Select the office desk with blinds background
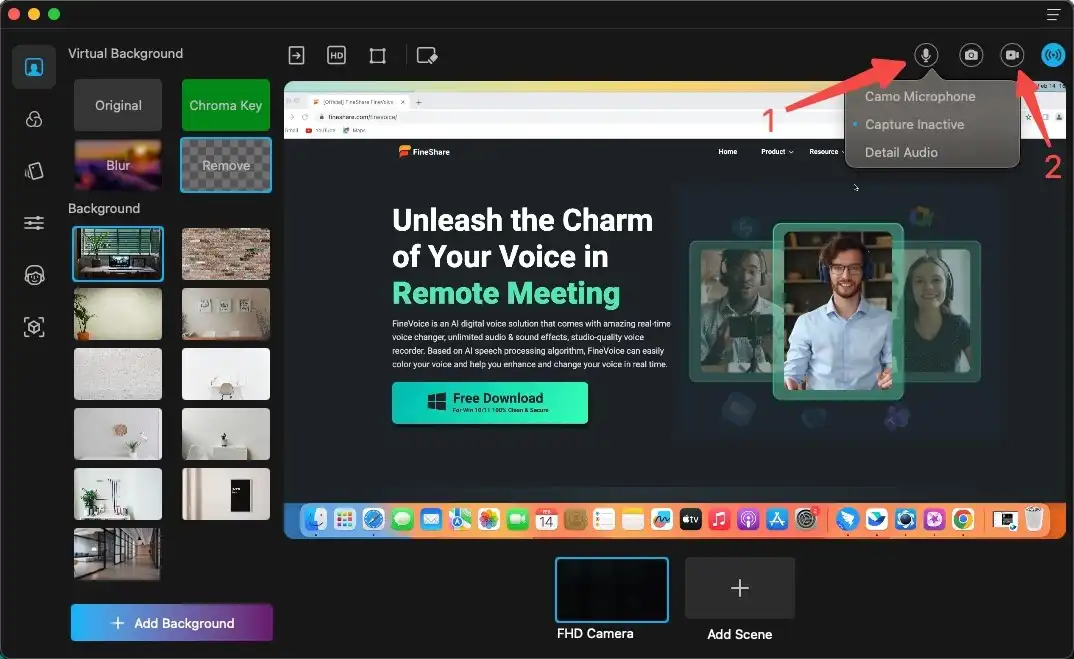Viewport: 1074px width, 659px height. click(118, 254)
